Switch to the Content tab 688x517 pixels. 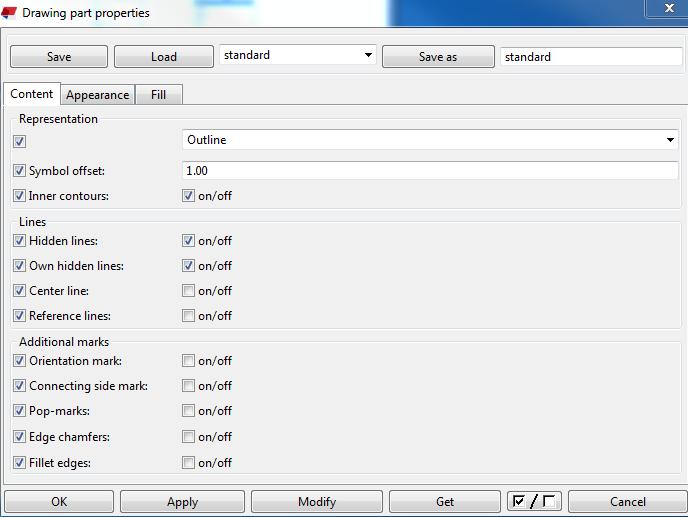32,94
